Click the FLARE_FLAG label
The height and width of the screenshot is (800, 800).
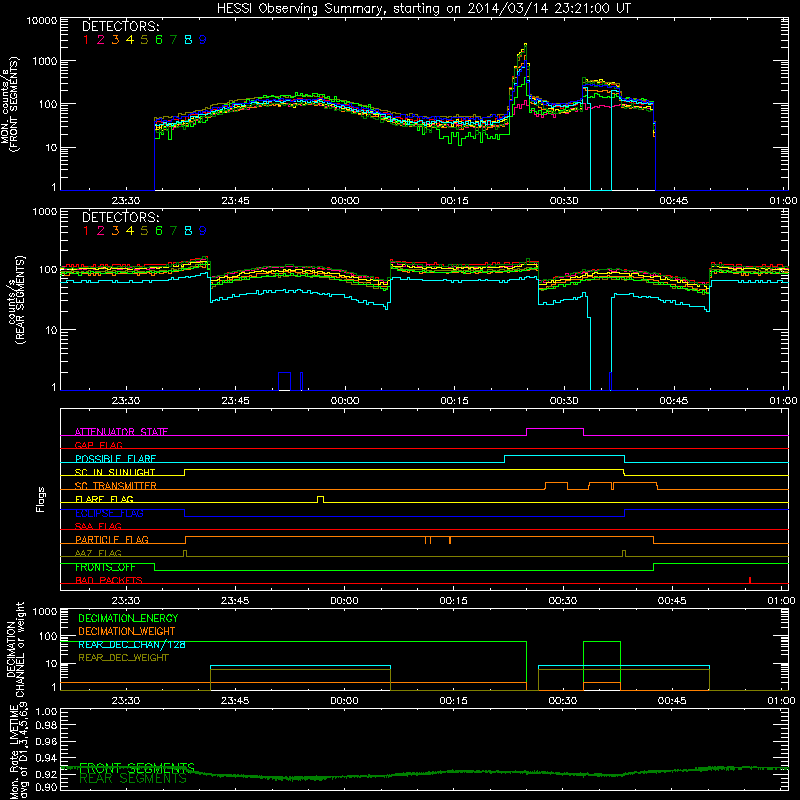[104, 499]
